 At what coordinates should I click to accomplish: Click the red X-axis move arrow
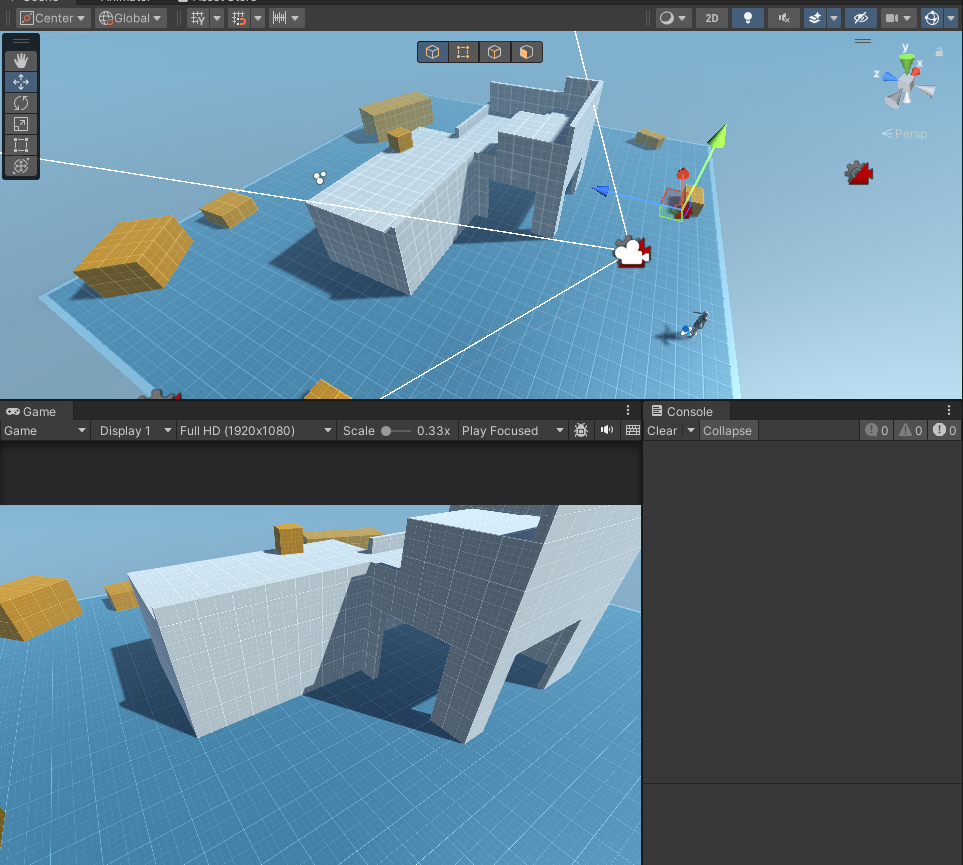683,174
